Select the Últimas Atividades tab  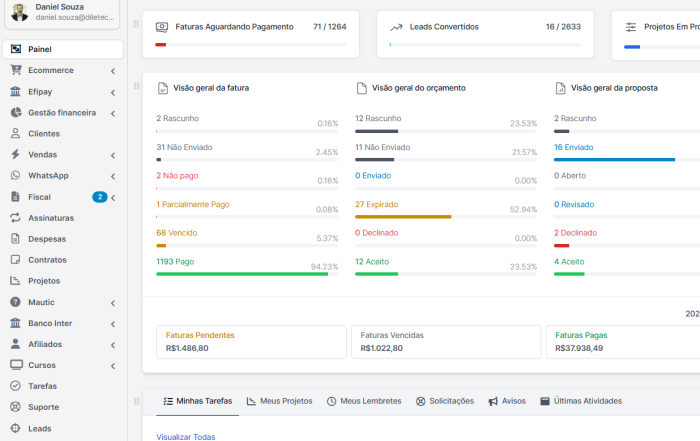pyautogui.click(x=581, y=401)
